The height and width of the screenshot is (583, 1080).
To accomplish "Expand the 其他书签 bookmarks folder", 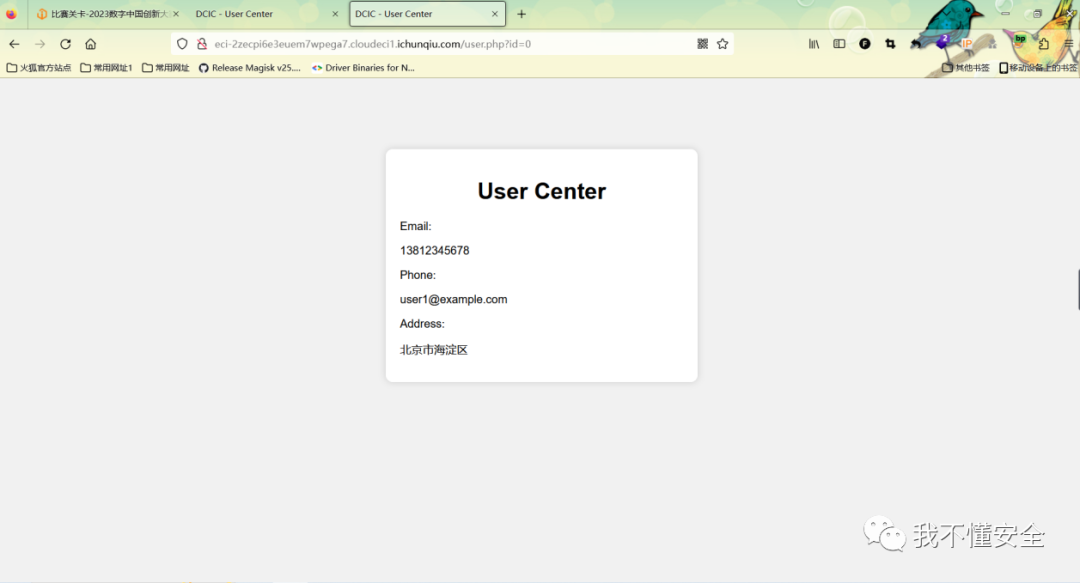I will point(966,68).
